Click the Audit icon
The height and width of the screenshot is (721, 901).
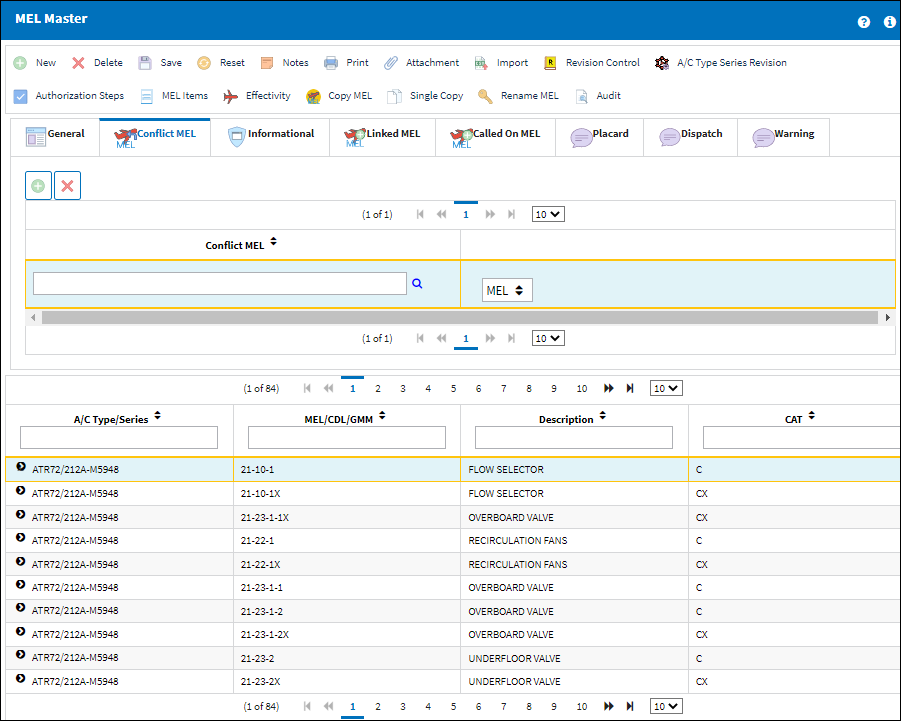[582, 96]
